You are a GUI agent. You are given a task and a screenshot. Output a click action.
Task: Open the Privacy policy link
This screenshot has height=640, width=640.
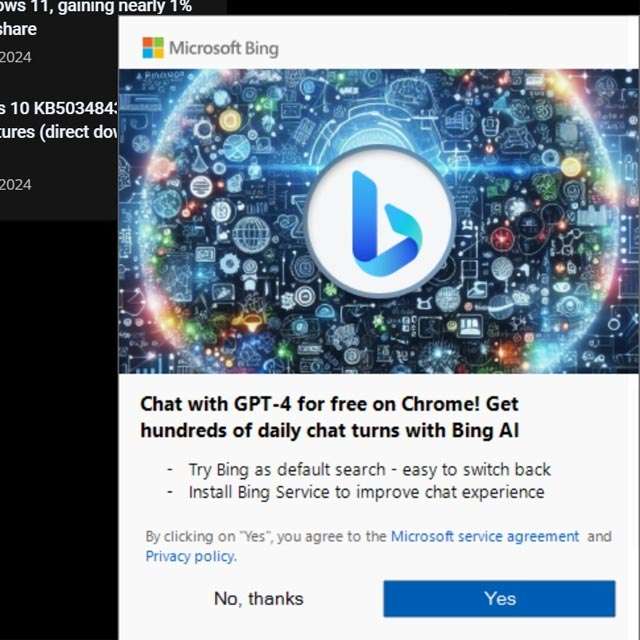(x=191, y=556)
